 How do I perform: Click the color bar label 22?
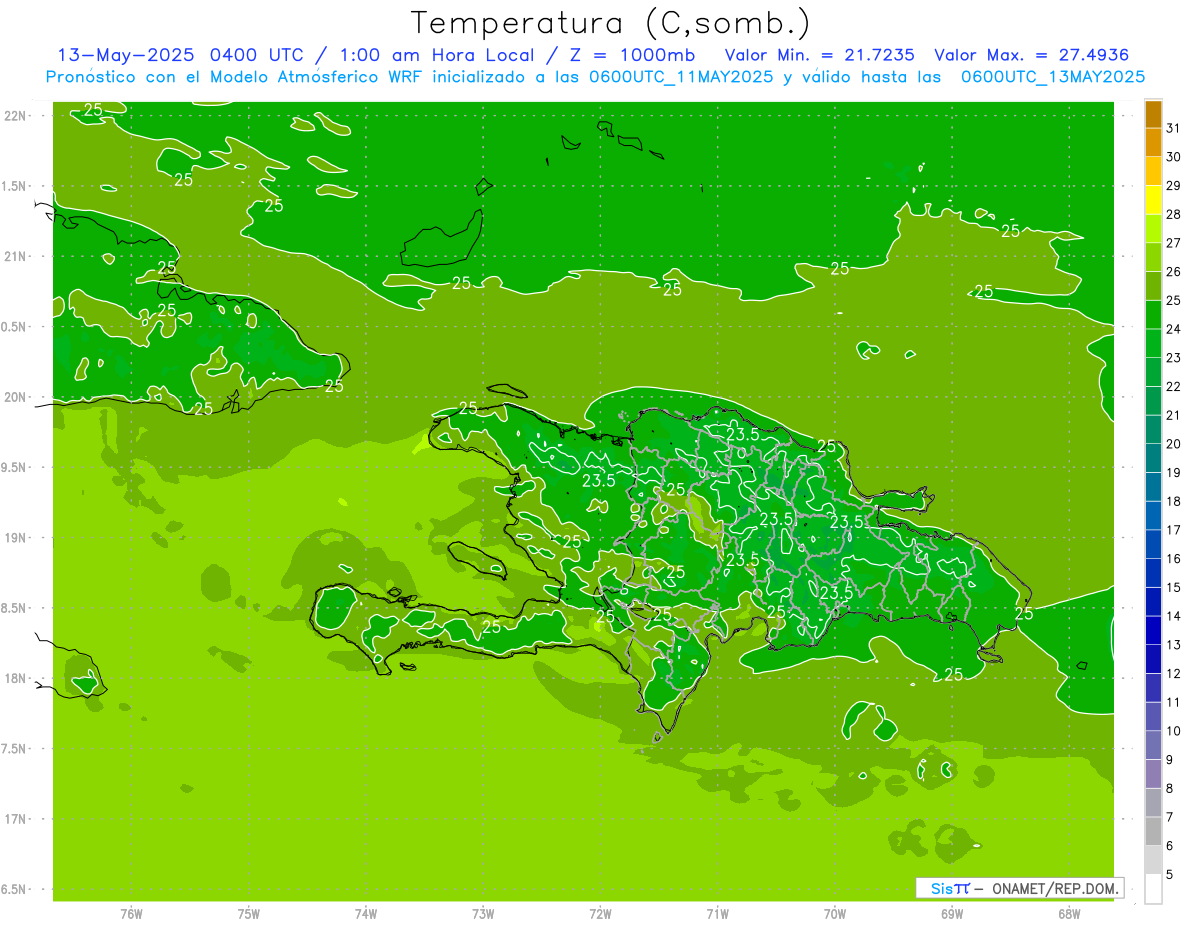coord(1173,387)
